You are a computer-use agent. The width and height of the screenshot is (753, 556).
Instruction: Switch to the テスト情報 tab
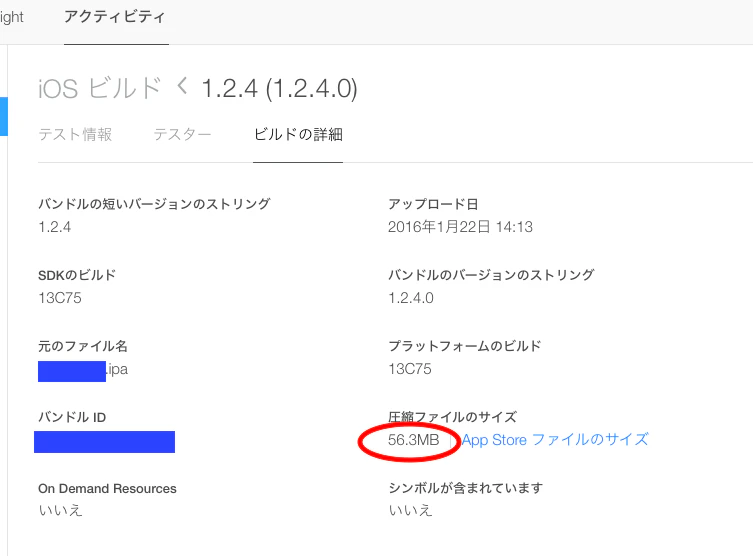click(75, 134)
